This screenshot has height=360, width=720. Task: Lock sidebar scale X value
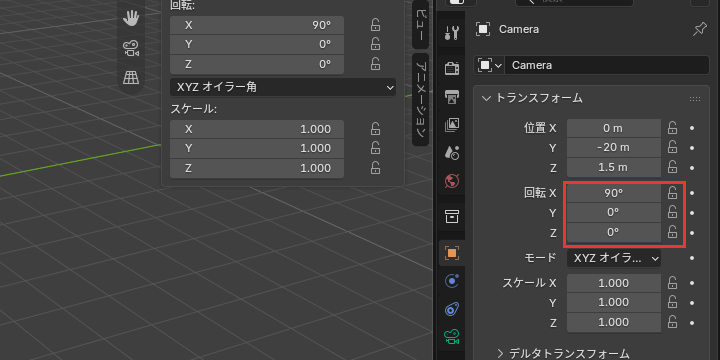click(x=375, y=129)
